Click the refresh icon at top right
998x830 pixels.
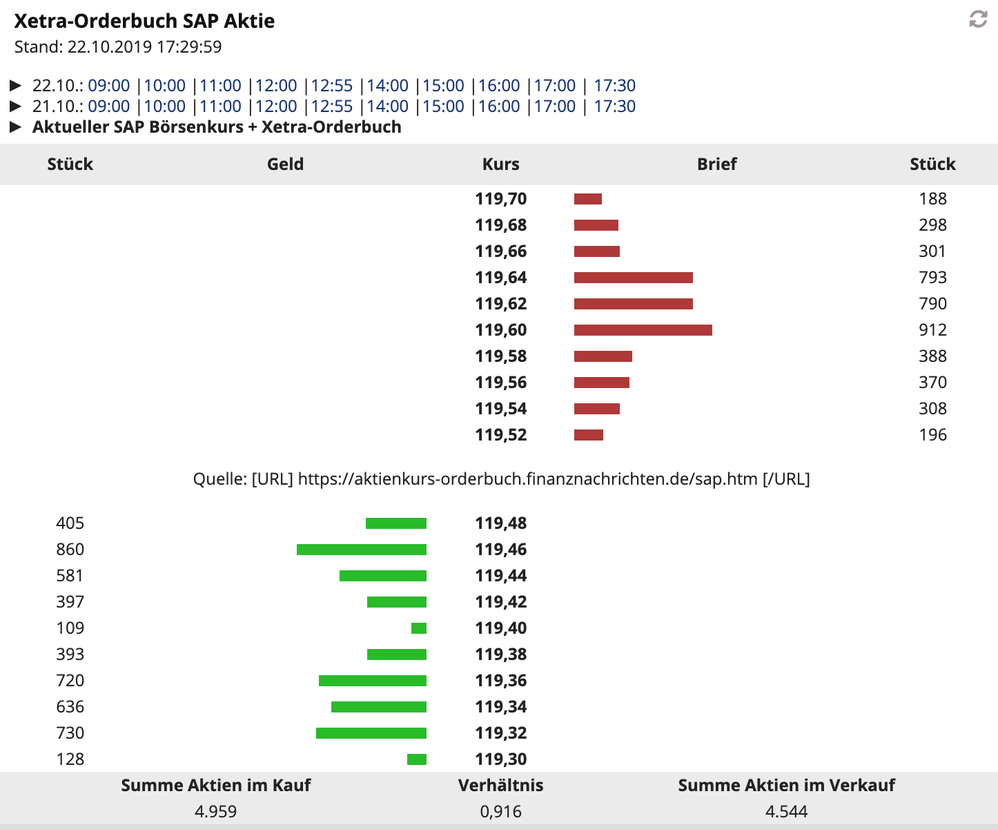[x=978, y=19]
